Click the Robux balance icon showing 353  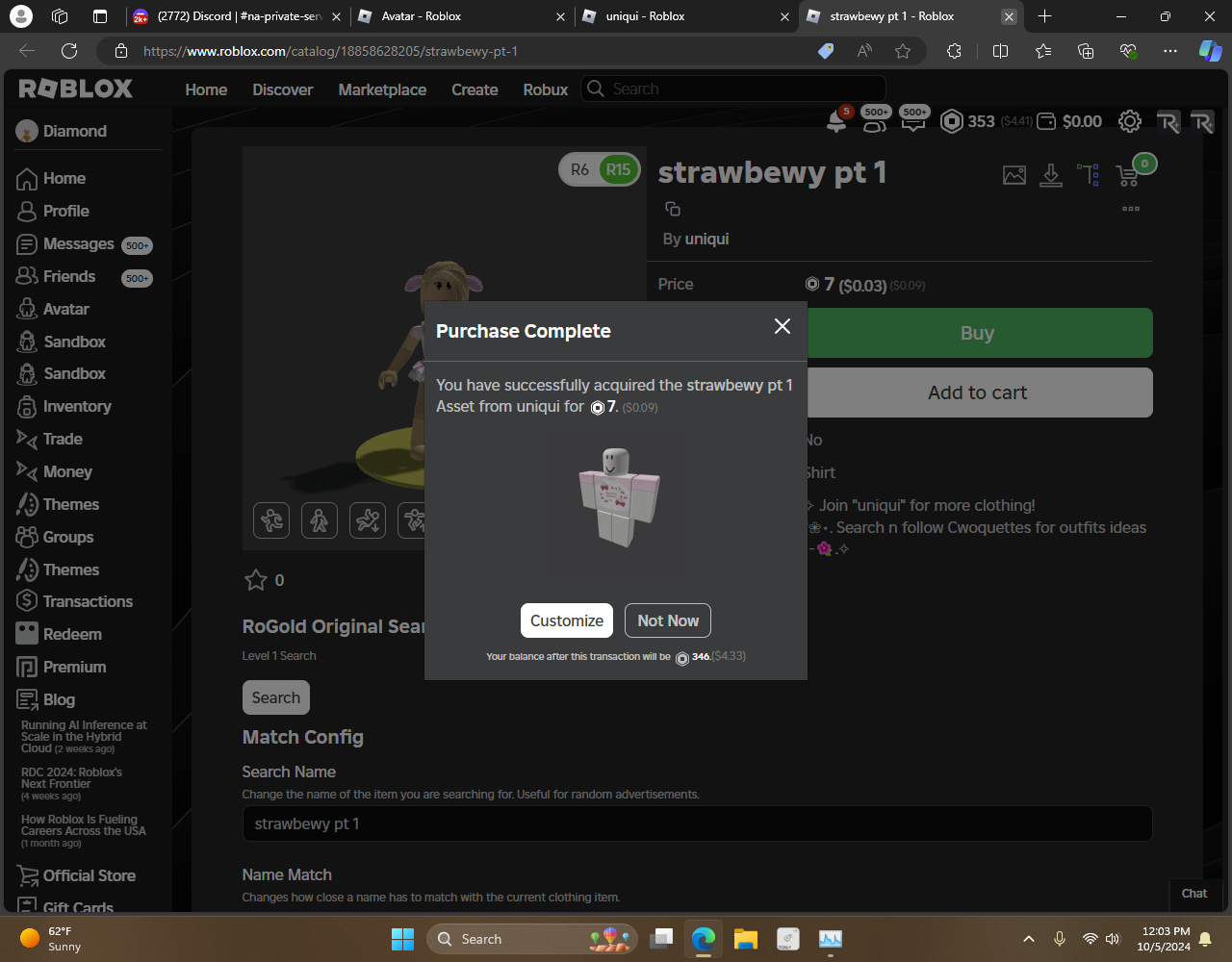point(951,121)
